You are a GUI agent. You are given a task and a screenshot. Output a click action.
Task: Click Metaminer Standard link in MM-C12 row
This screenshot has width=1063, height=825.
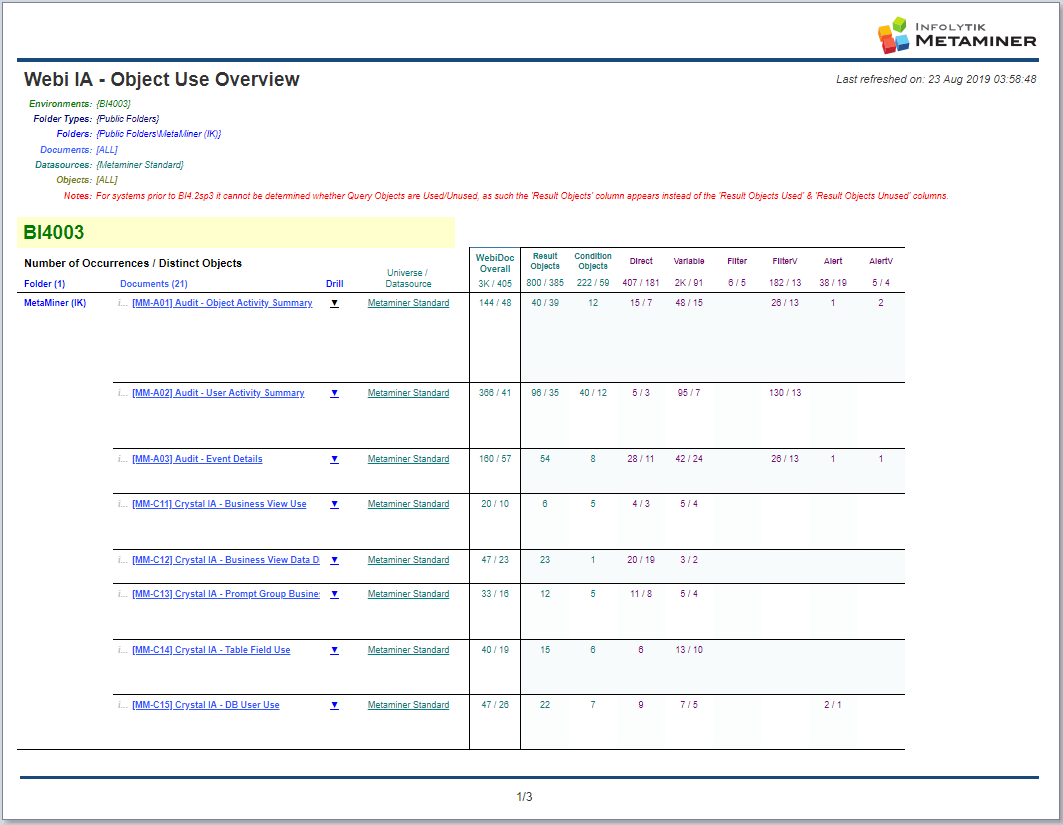point(408,560)
